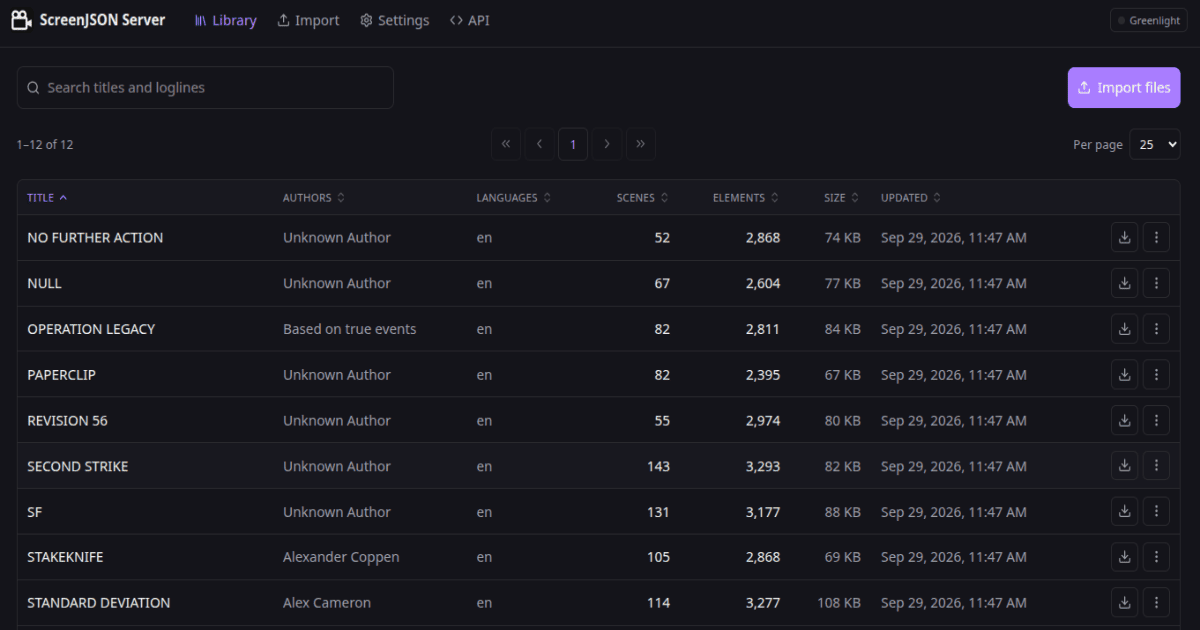The height and width of the screenshot is (630, 1200).
Task: Toggle the Greenlight status indicator
Action: tap(1148, 20)
